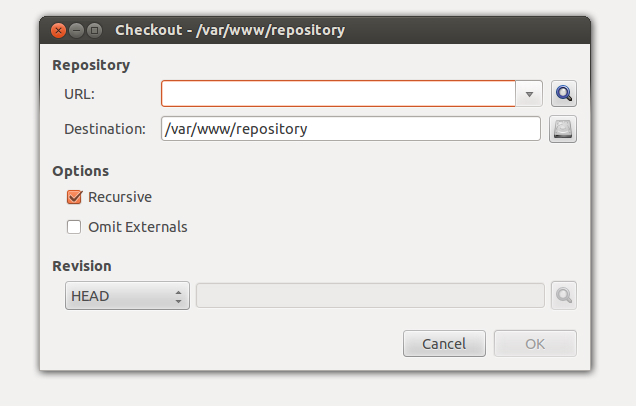
Task: Click into the Destination path field
Action: pyautogui.click(x=351, y=129)
